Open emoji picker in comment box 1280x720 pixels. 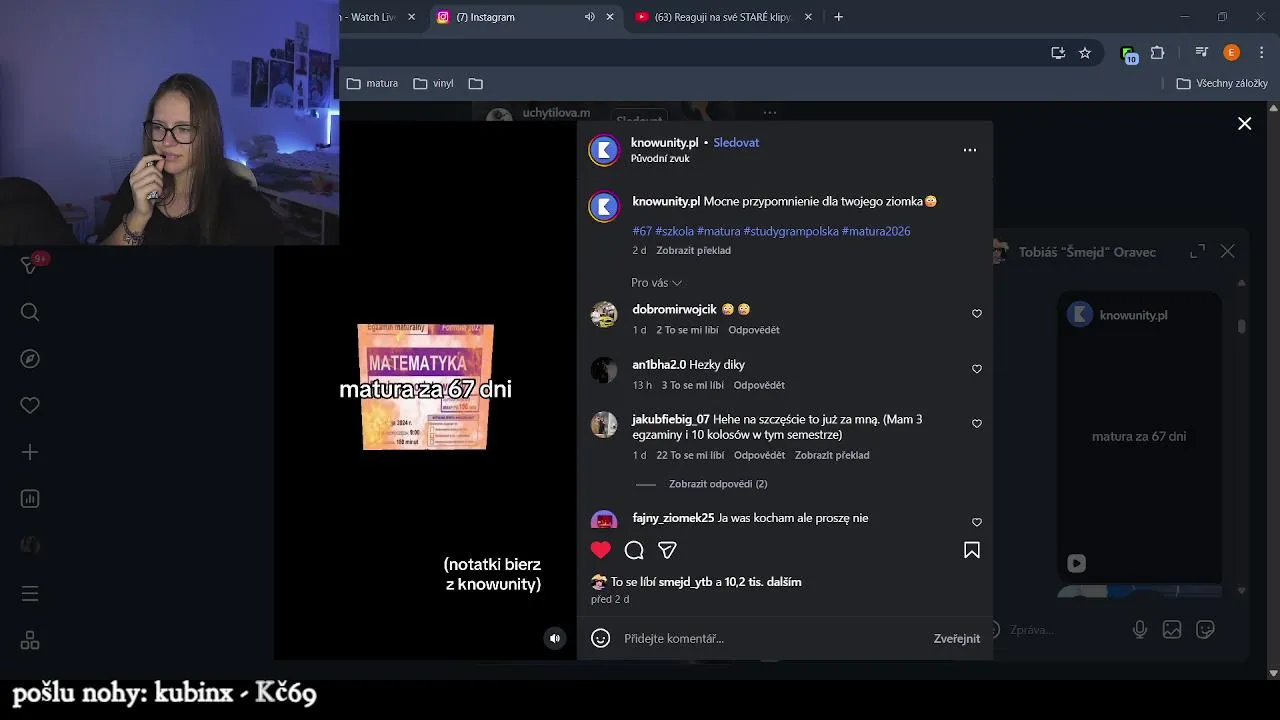[600, 638]
